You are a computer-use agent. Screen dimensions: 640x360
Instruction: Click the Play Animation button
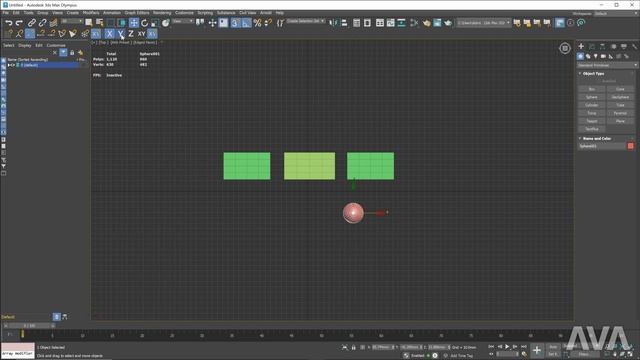[x=507, y=347]
